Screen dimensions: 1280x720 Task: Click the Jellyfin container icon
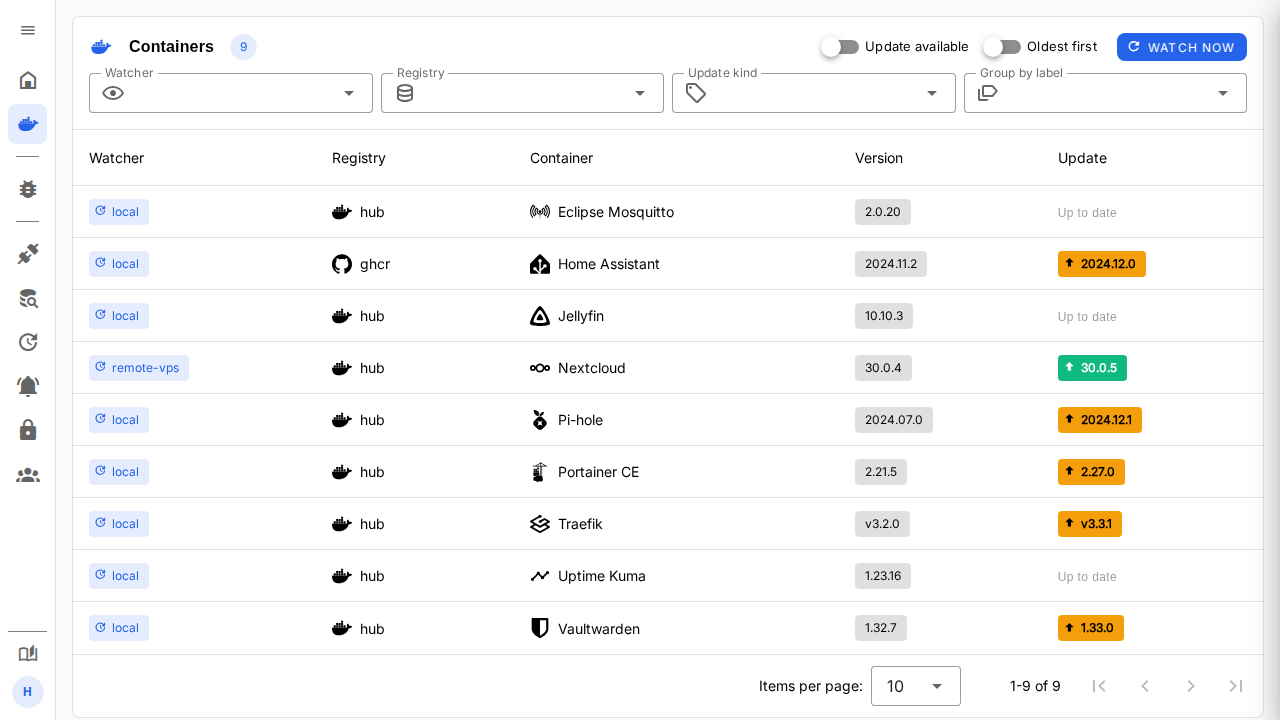pos(540,316)
